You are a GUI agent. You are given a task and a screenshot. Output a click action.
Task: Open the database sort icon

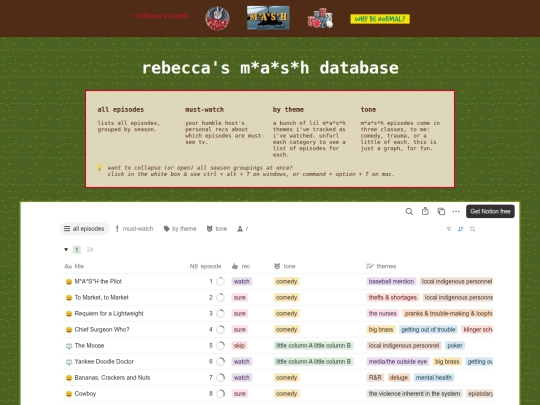click(460, 229)
